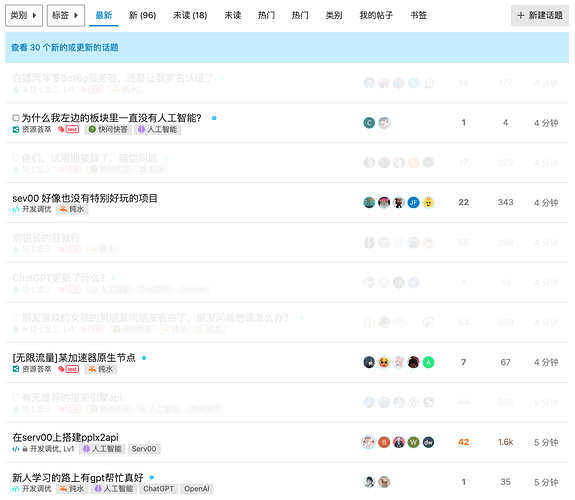
Task: Open the 类别 category dropdown
Action: click(24, 15)
